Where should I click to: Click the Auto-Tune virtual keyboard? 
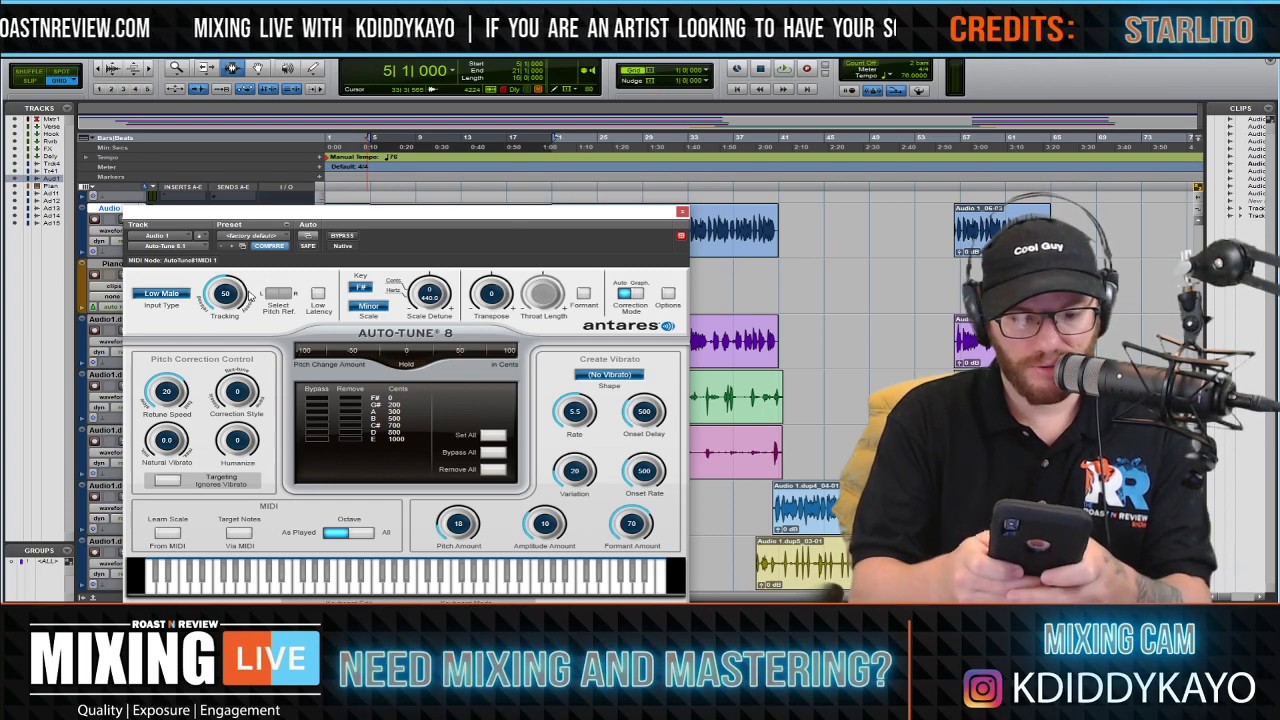[406, 577]
